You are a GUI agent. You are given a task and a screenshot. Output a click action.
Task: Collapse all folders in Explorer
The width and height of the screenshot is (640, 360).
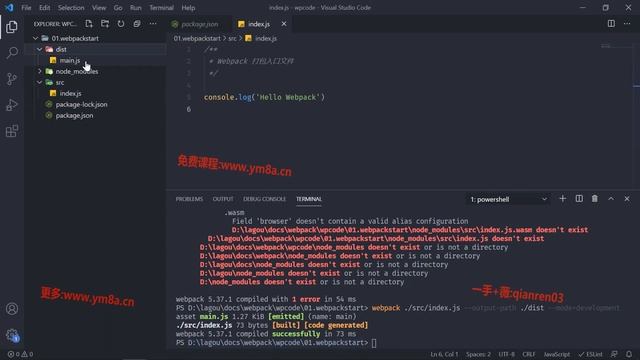coord(137,24)
